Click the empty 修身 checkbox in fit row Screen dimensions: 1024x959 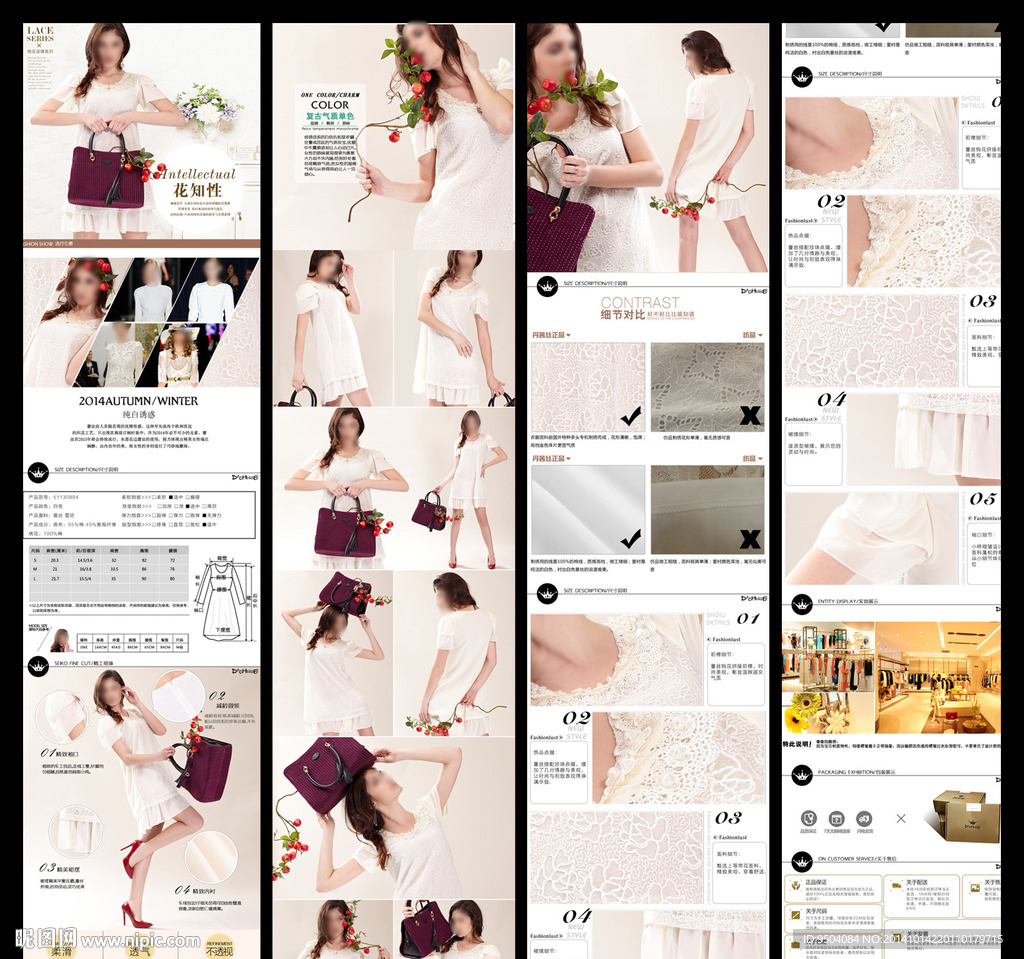(x=154, y=525)
